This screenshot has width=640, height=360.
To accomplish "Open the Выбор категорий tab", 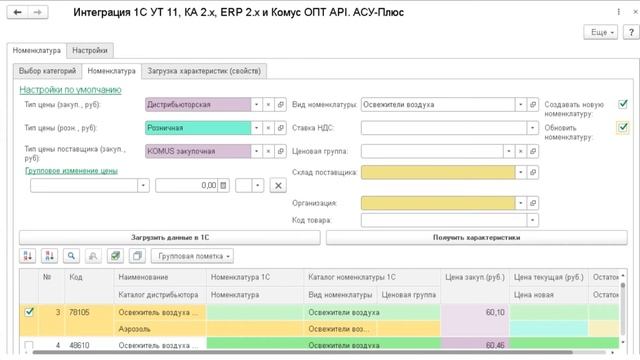I will (47, 71).
